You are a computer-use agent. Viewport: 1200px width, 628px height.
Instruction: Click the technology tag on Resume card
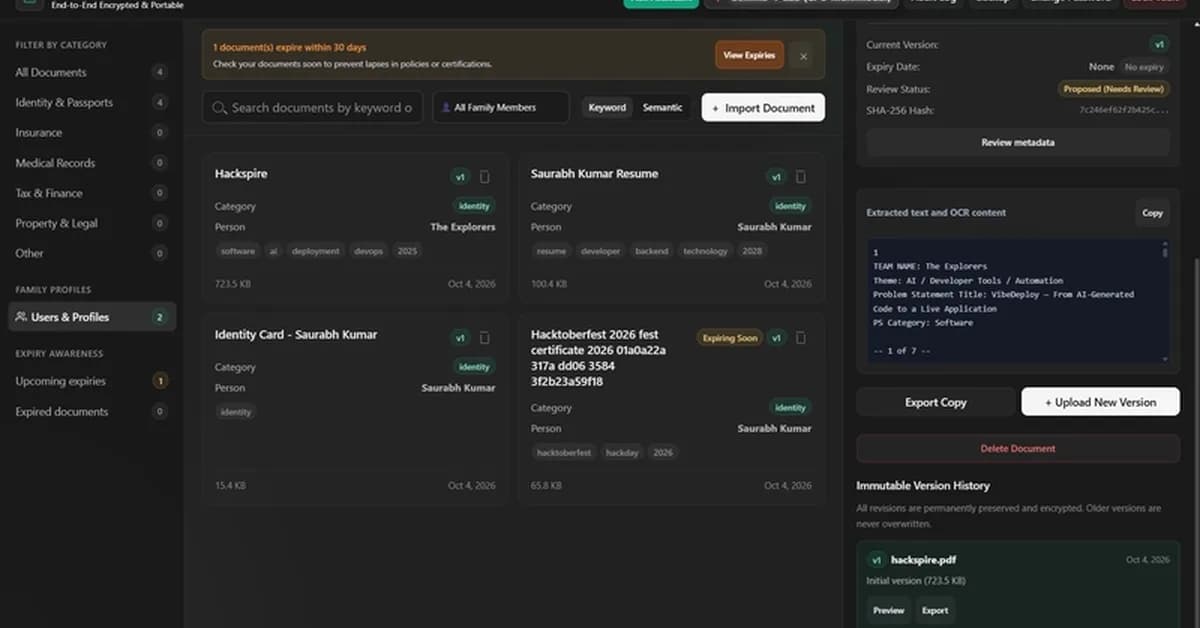706,251
